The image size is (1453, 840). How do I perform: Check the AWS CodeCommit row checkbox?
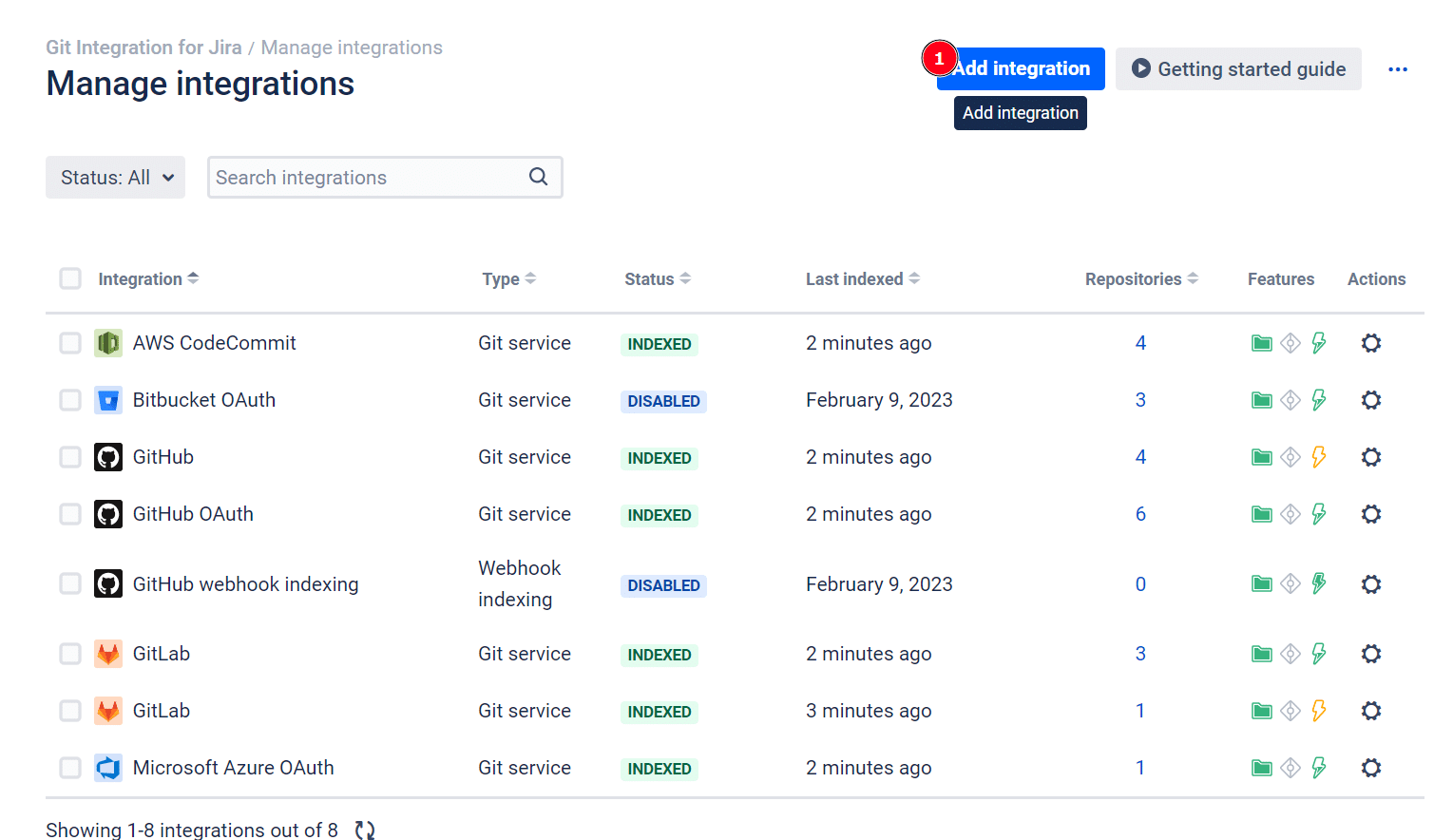pyautogui.click(x=70, y=343)
